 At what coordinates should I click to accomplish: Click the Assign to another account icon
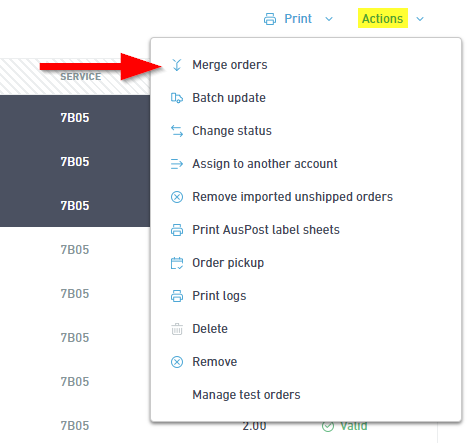(177, 164)
